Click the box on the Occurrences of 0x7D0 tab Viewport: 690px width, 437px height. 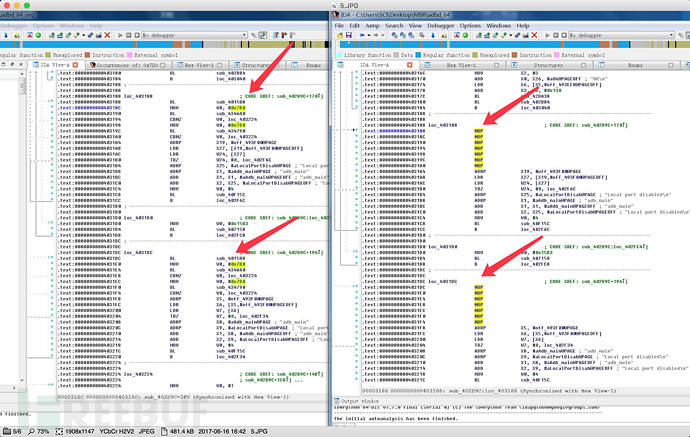(x=163, y=65)
